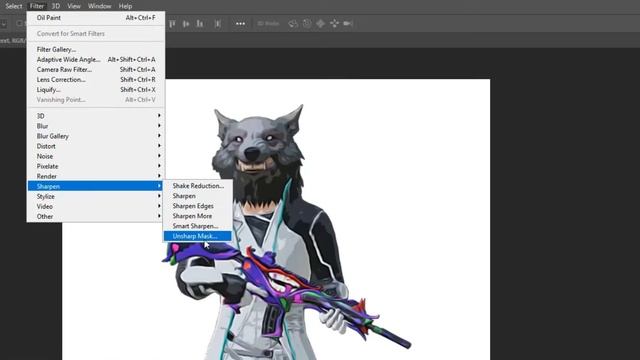Open the Help menu
The image size is (640, 360).
pyautogui.click(x=125, y=6)
